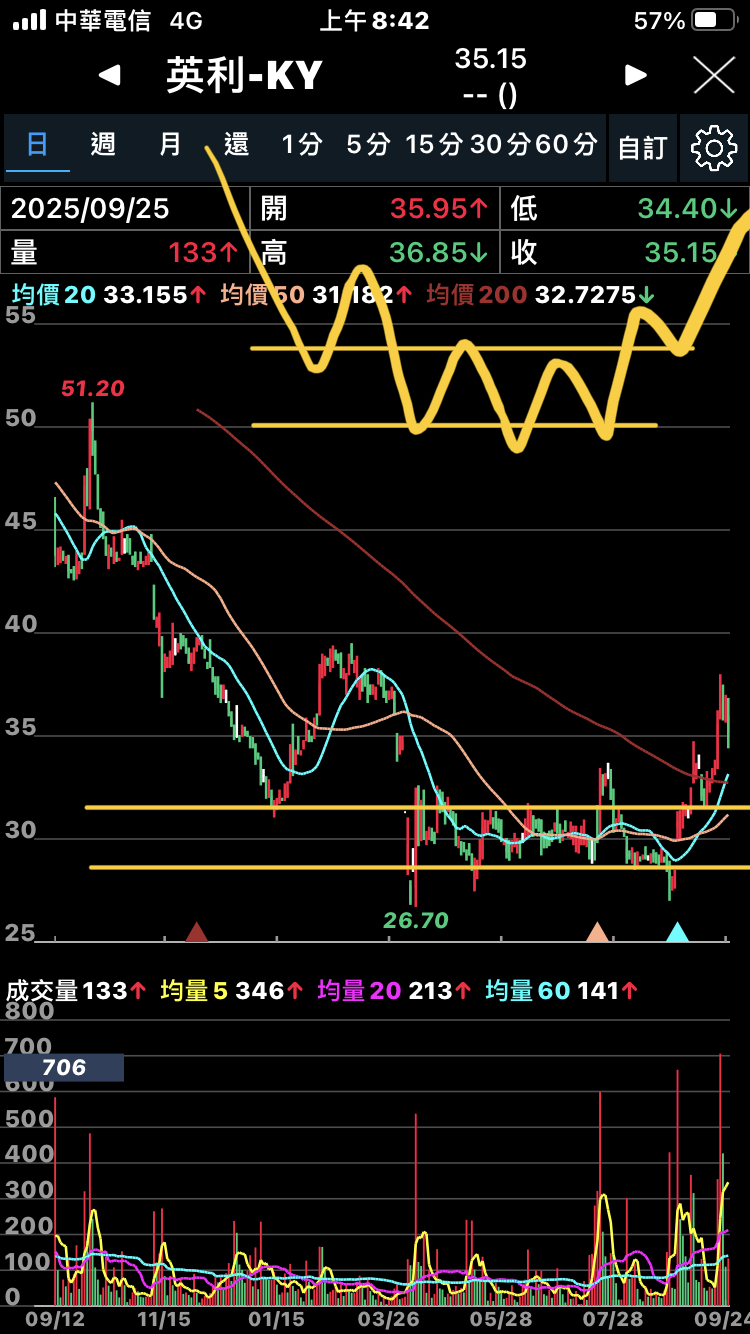
Task: Tap the cyan triangle marker on axis
Action: click(x=677, y=932)
